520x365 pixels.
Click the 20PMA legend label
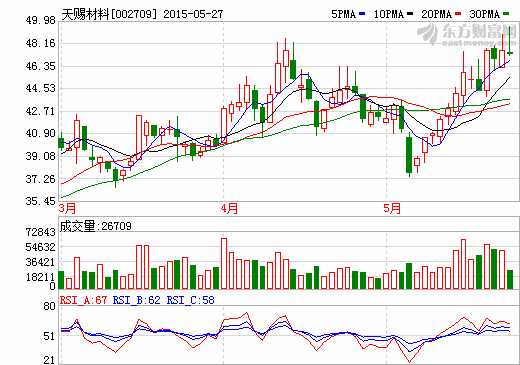[x=436, y=14]
